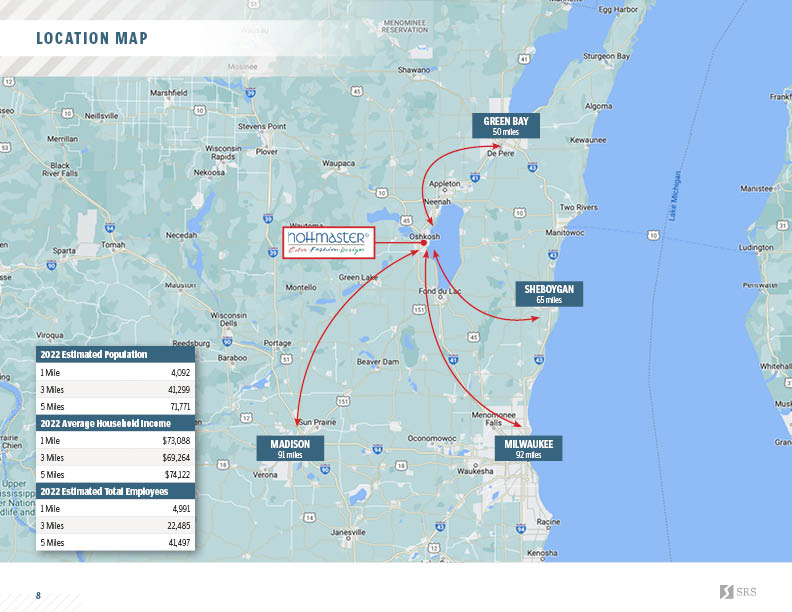Click the Menominee Reservation label
This screenshot has height=612, width=792.
point(405,26)
